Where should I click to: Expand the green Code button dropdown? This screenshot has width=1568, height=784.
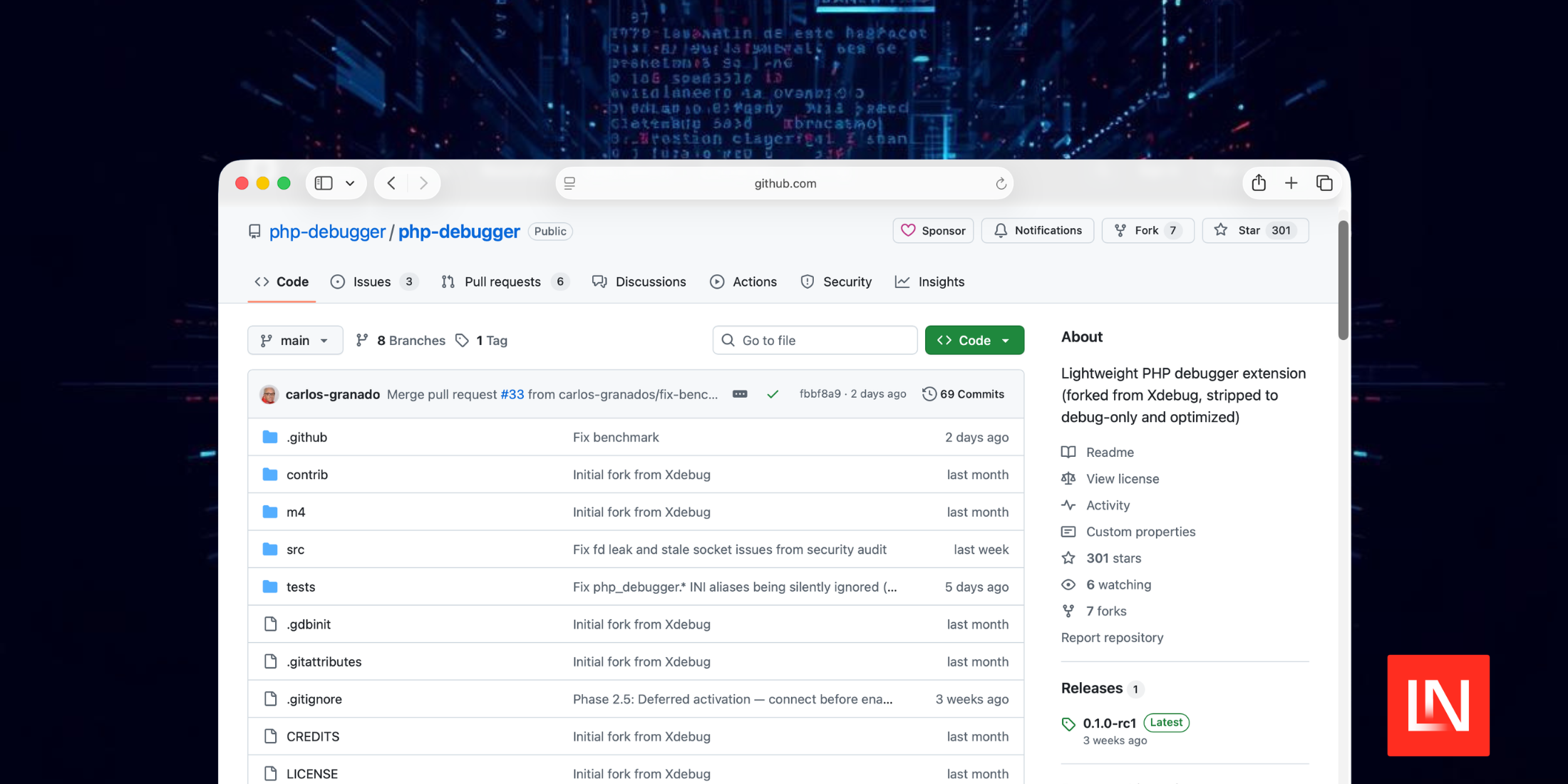[1006, 340]
